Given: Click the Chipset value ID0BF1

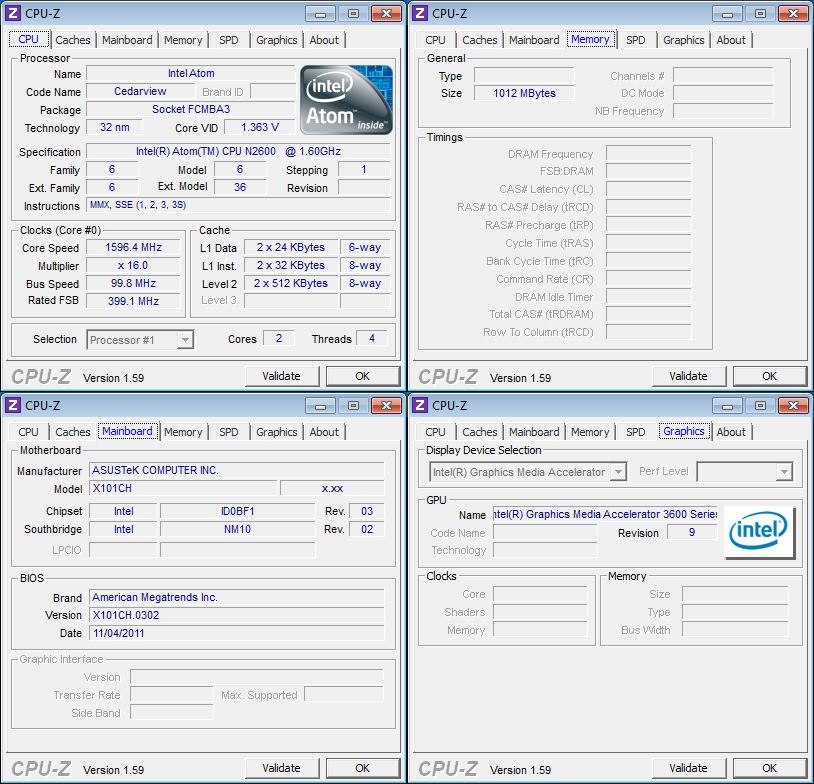Looking at the screenshot, I should (x=238, y=511).
